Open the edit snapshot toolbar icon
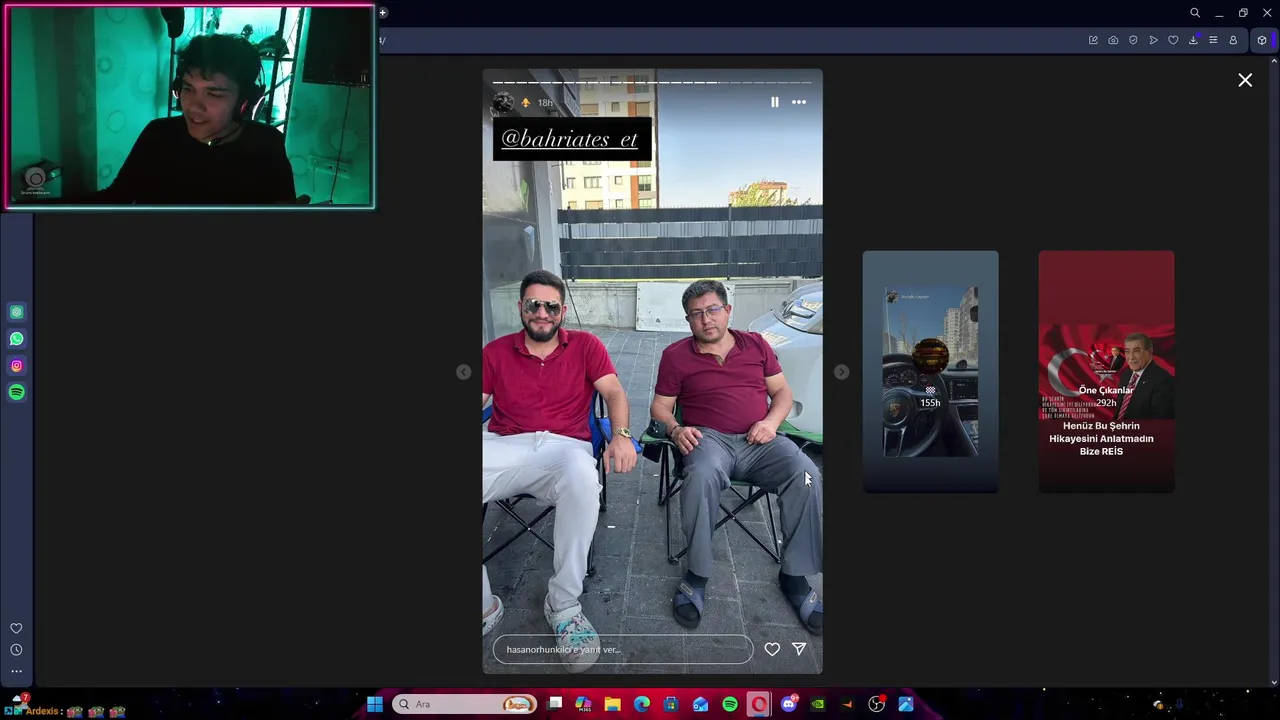 click(x=1093, y=40)
